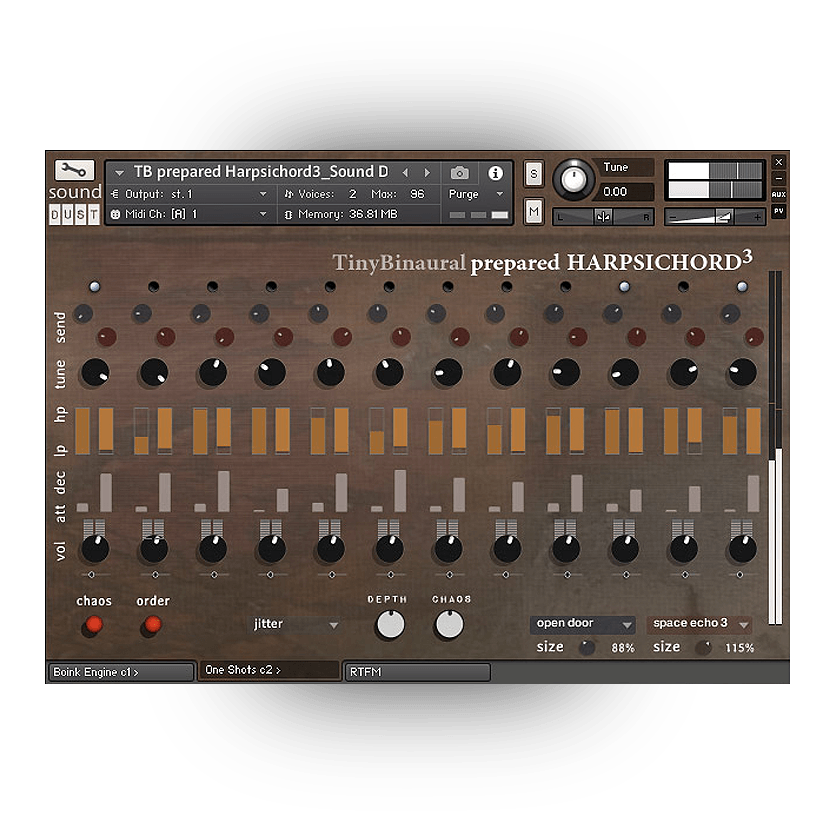Screen dimensions: 836x836
Task: Open the open door reverb dropdown
Action: [582, 623]
